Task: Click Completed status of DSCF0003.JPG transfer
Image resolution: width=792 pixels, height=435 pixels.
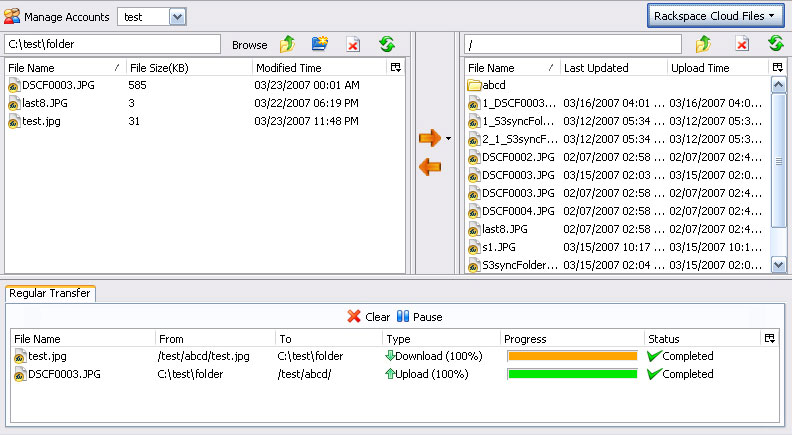Action: pyautogui.click(x=680, y=374)
